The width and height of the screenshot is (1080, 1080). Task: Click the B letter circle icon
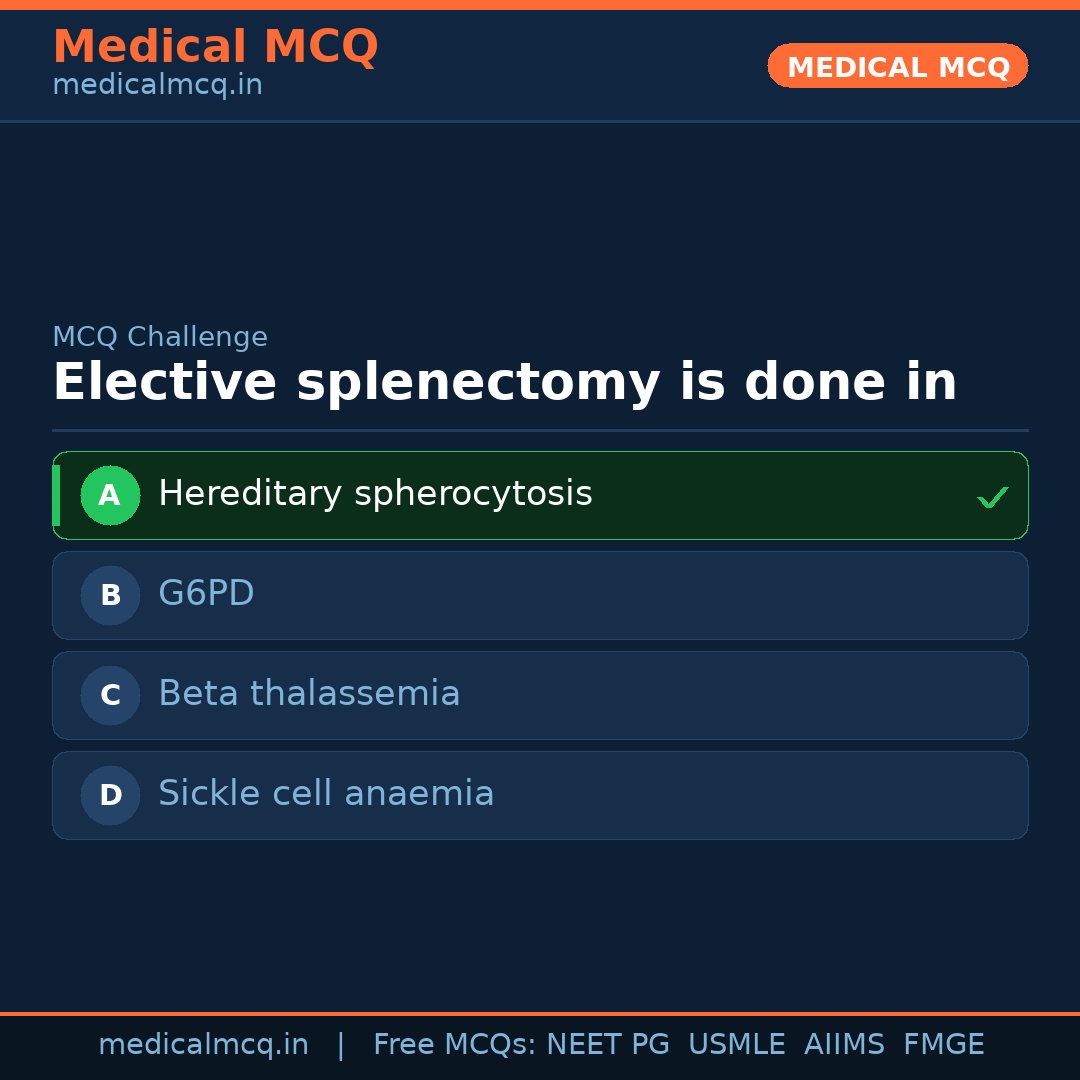click(x=110, y=595)
